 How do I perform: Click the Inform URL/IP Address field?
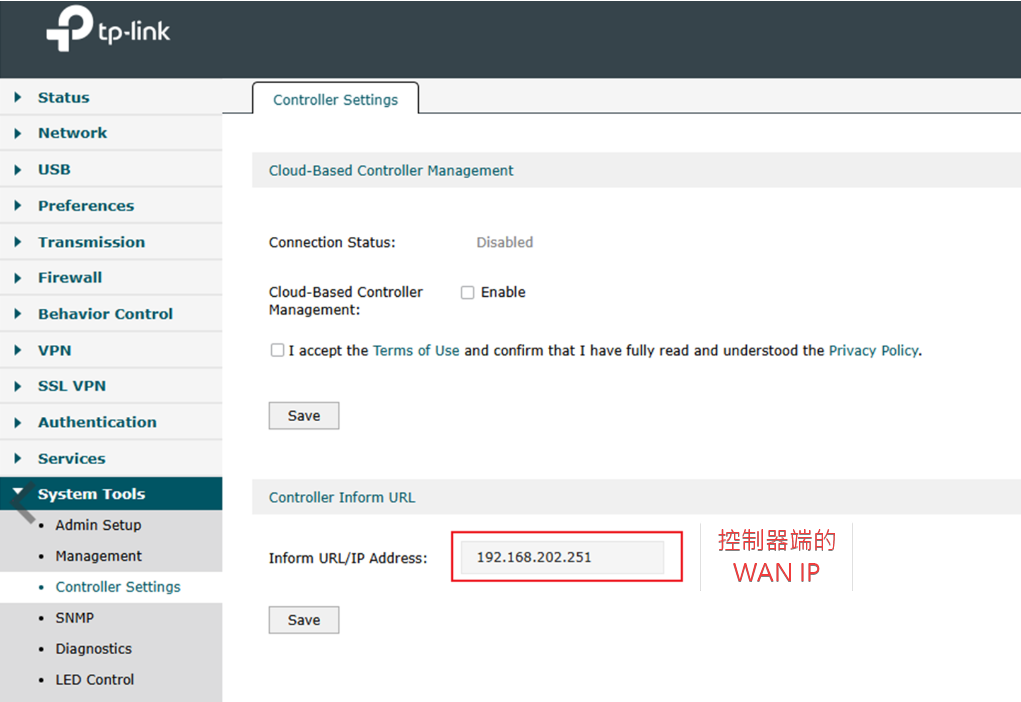click(562, 558)
